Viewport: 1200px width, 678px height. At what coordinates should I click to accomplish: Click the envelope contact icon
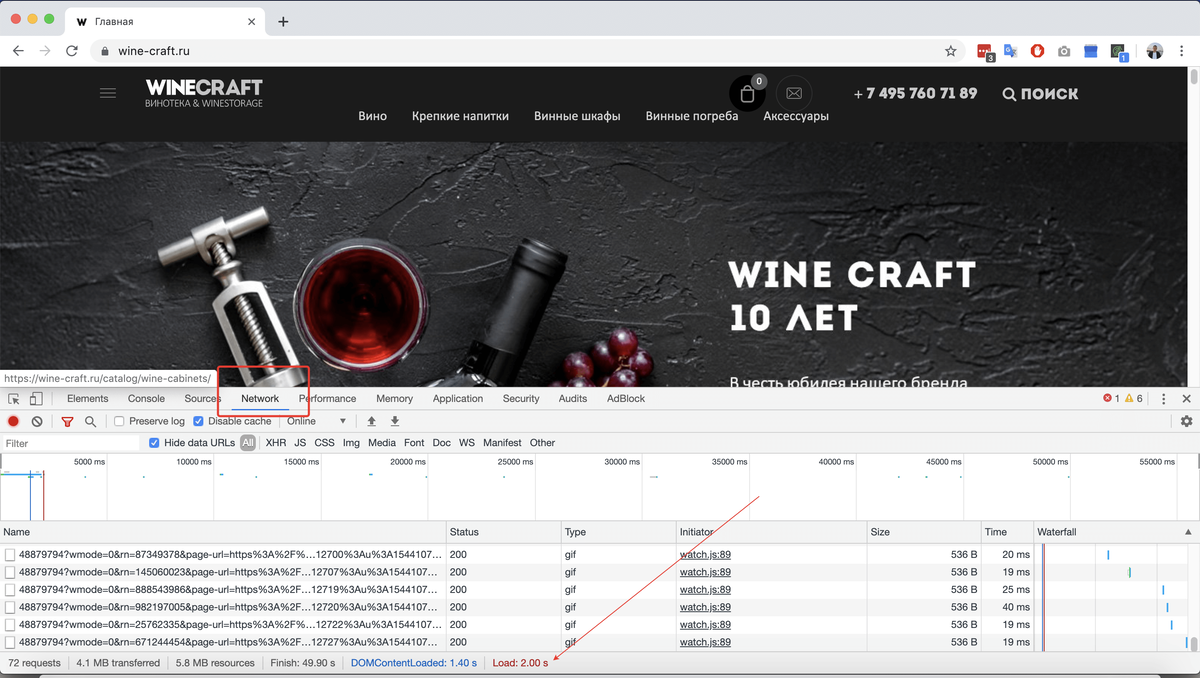(x=794, y=94)
